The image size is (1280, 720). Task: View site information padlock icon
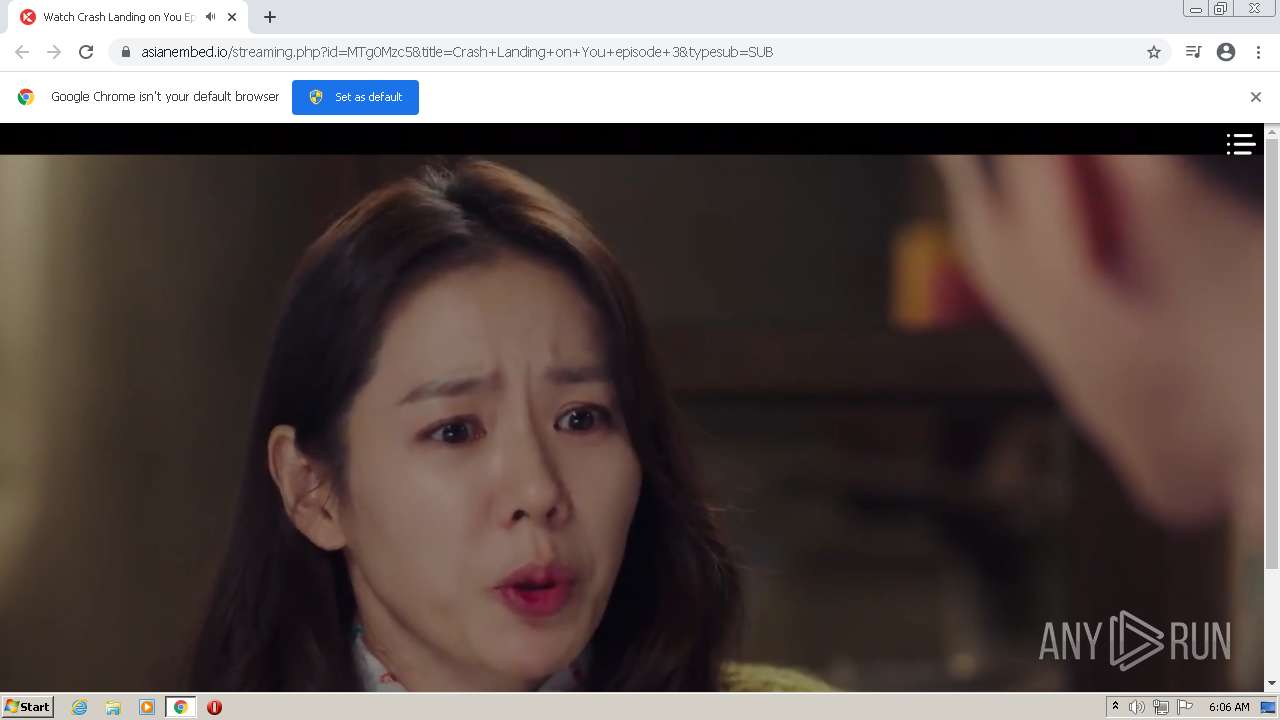[126, 52]
